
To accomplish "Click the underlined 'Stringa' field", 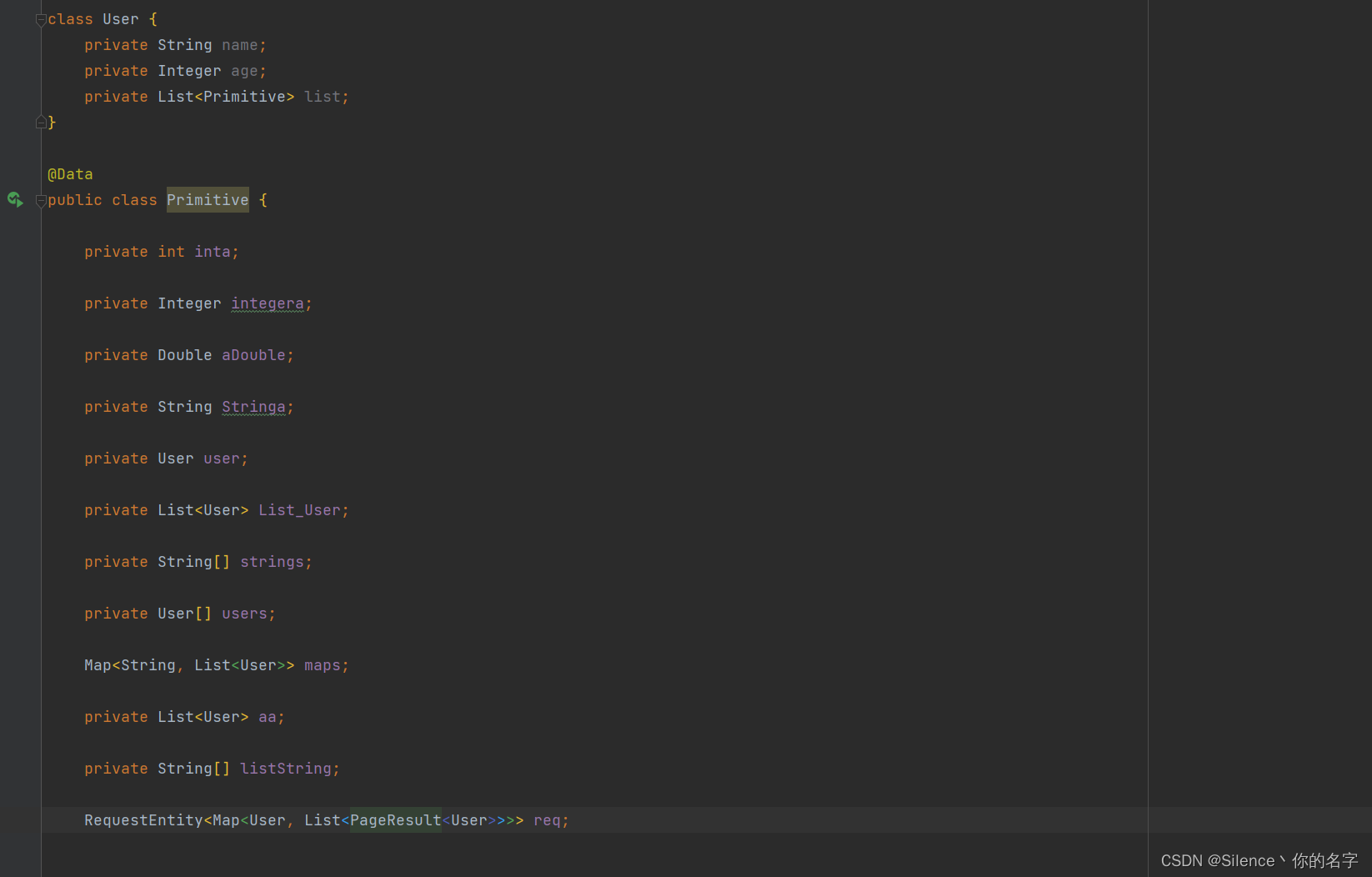I will (253, 407).
